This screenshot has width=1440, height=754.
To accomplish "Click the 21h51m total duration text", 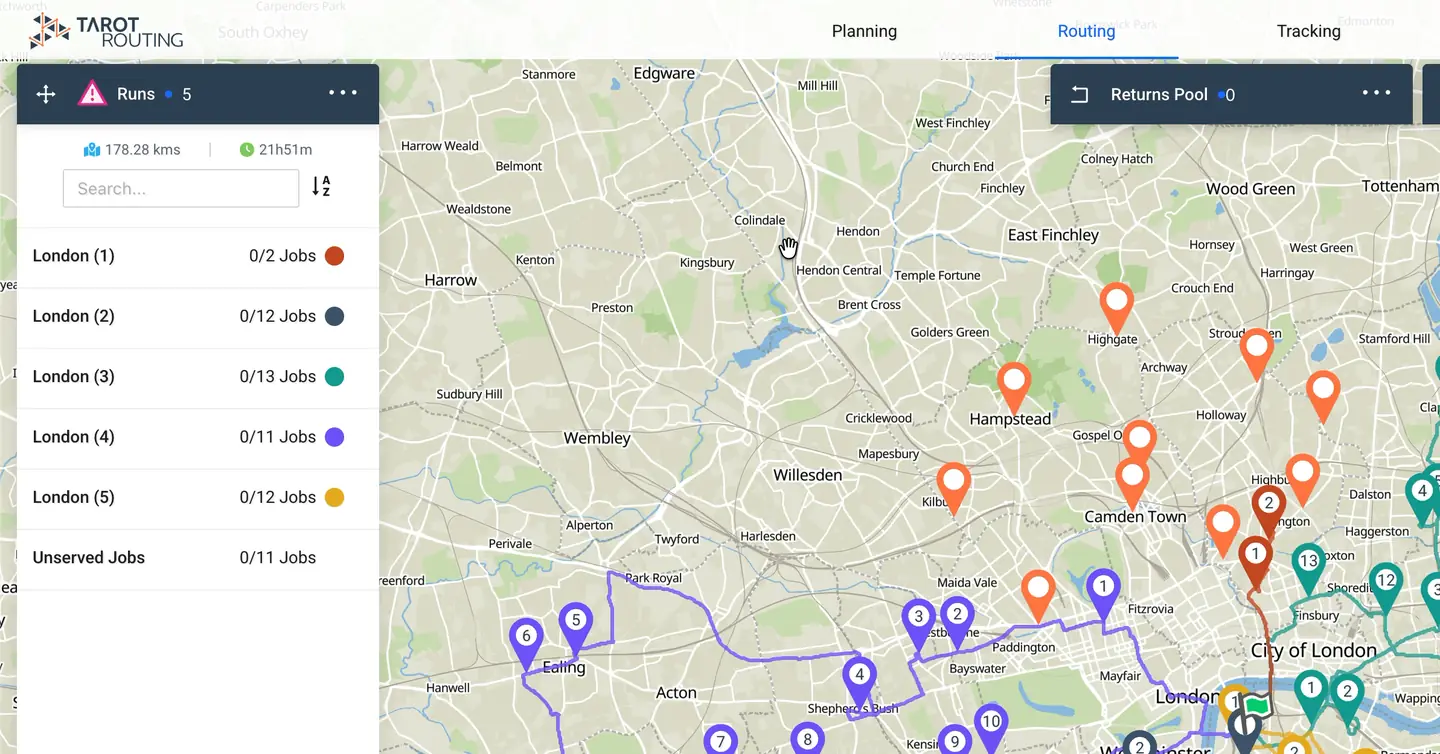I will click(x=285, y=150).
